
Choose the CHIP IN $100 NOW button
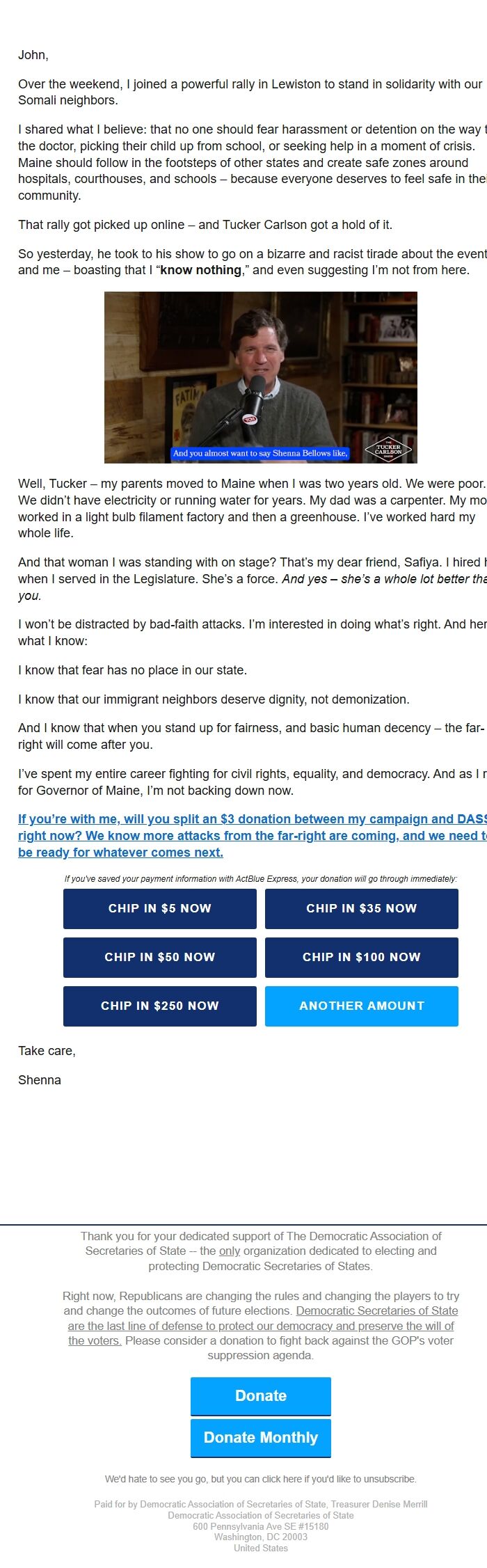(361, 957)
